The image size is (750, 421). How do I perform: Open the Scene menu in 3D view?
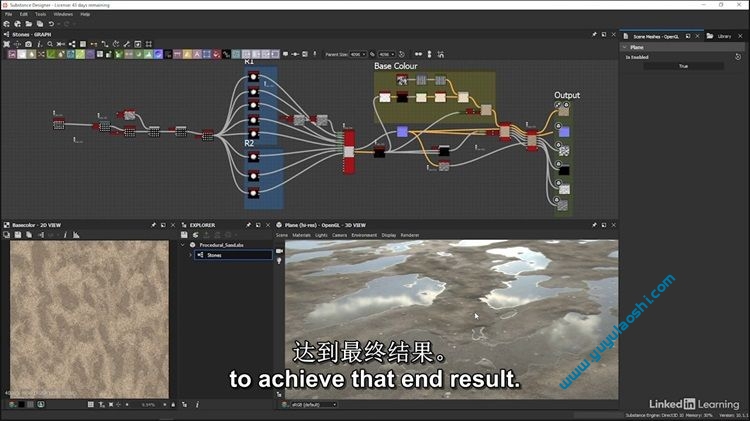point(282,235)
